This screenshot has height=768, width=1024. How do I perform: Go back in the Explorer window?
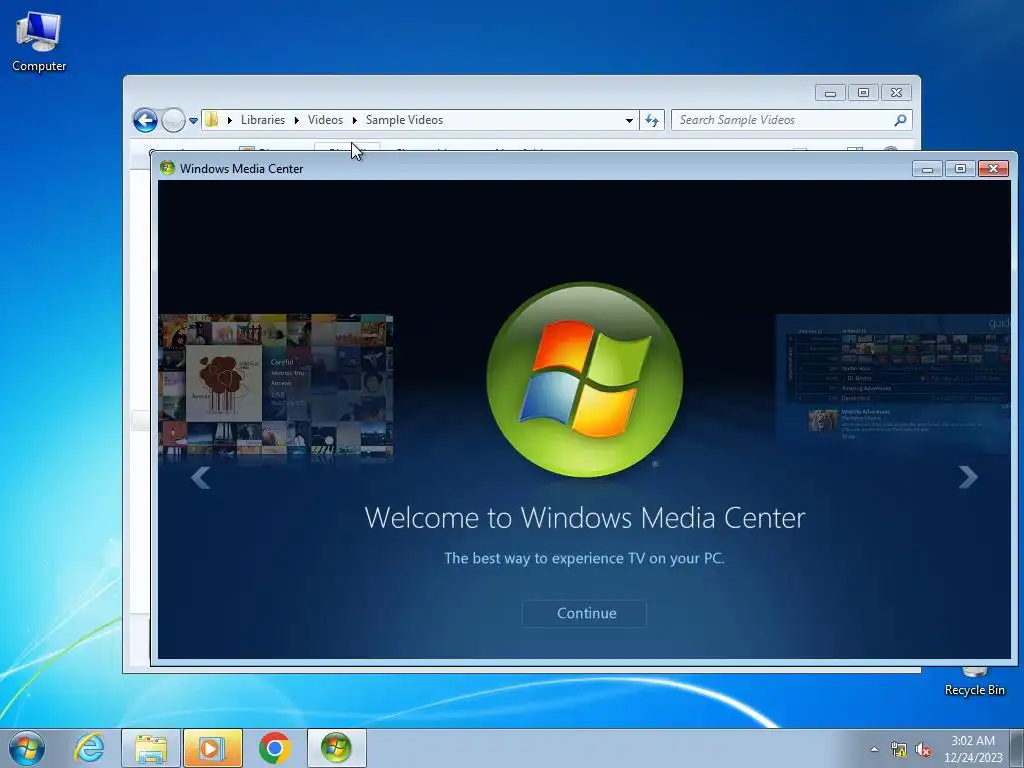click(x=145, y=120)
